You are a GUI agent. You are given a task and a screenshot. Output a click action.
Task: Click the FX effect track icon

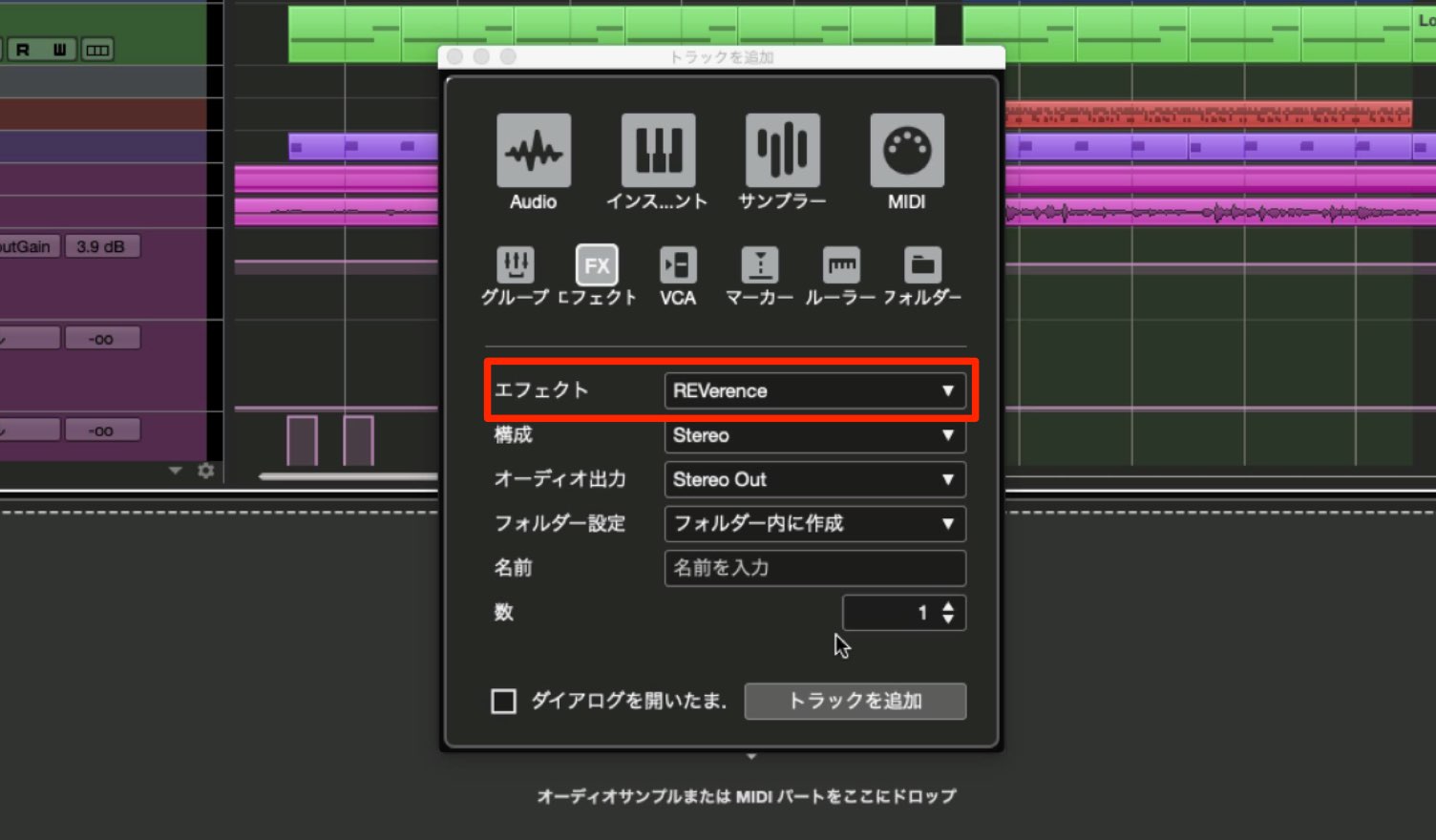pyautogui.click(x=597, y=265)
